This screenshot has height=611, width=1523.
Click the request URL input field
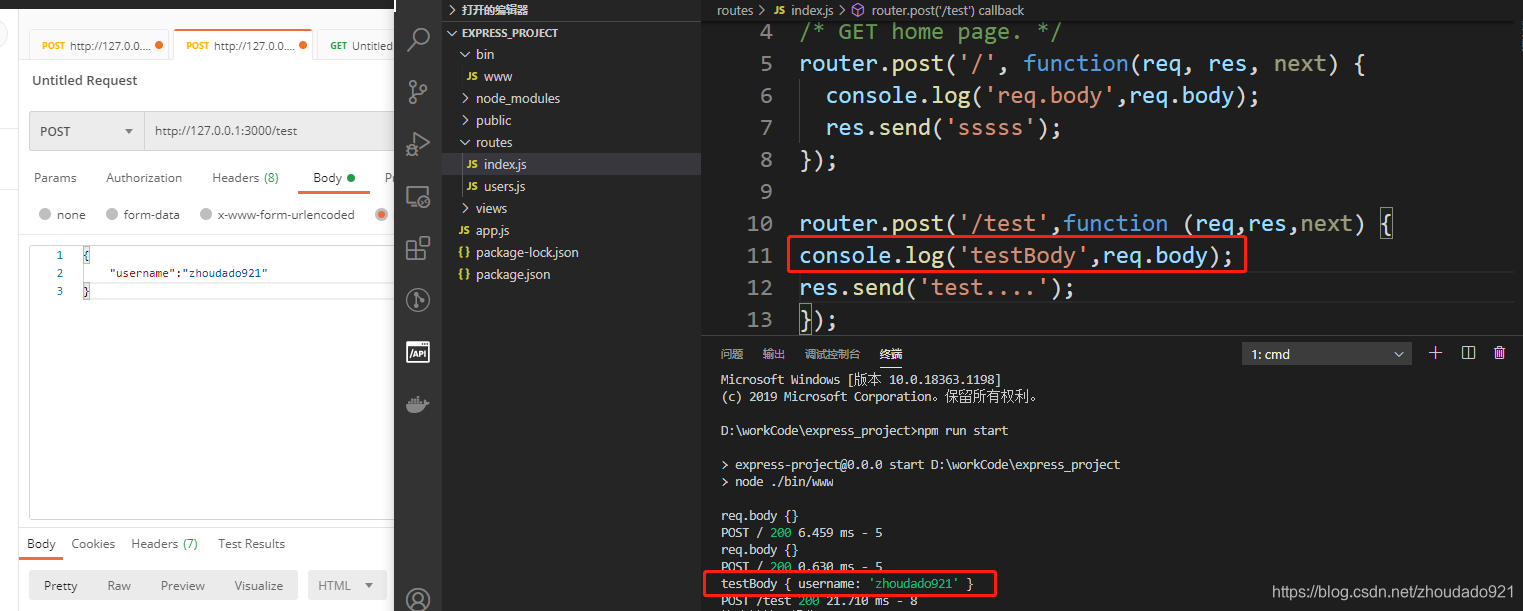(x=270, y=131)
